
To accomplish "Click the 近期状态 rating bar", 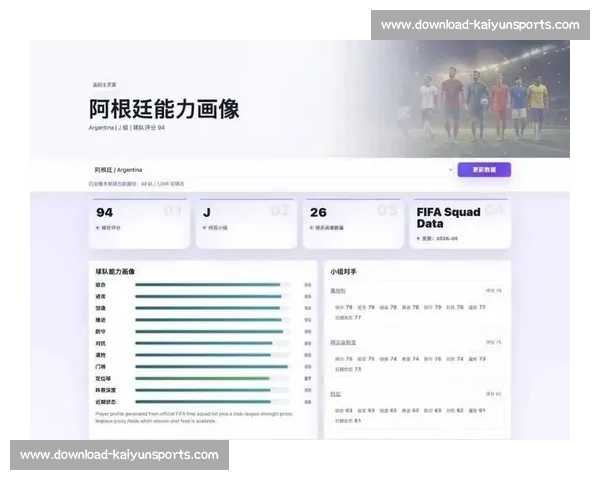I will (x=212, y=402).
